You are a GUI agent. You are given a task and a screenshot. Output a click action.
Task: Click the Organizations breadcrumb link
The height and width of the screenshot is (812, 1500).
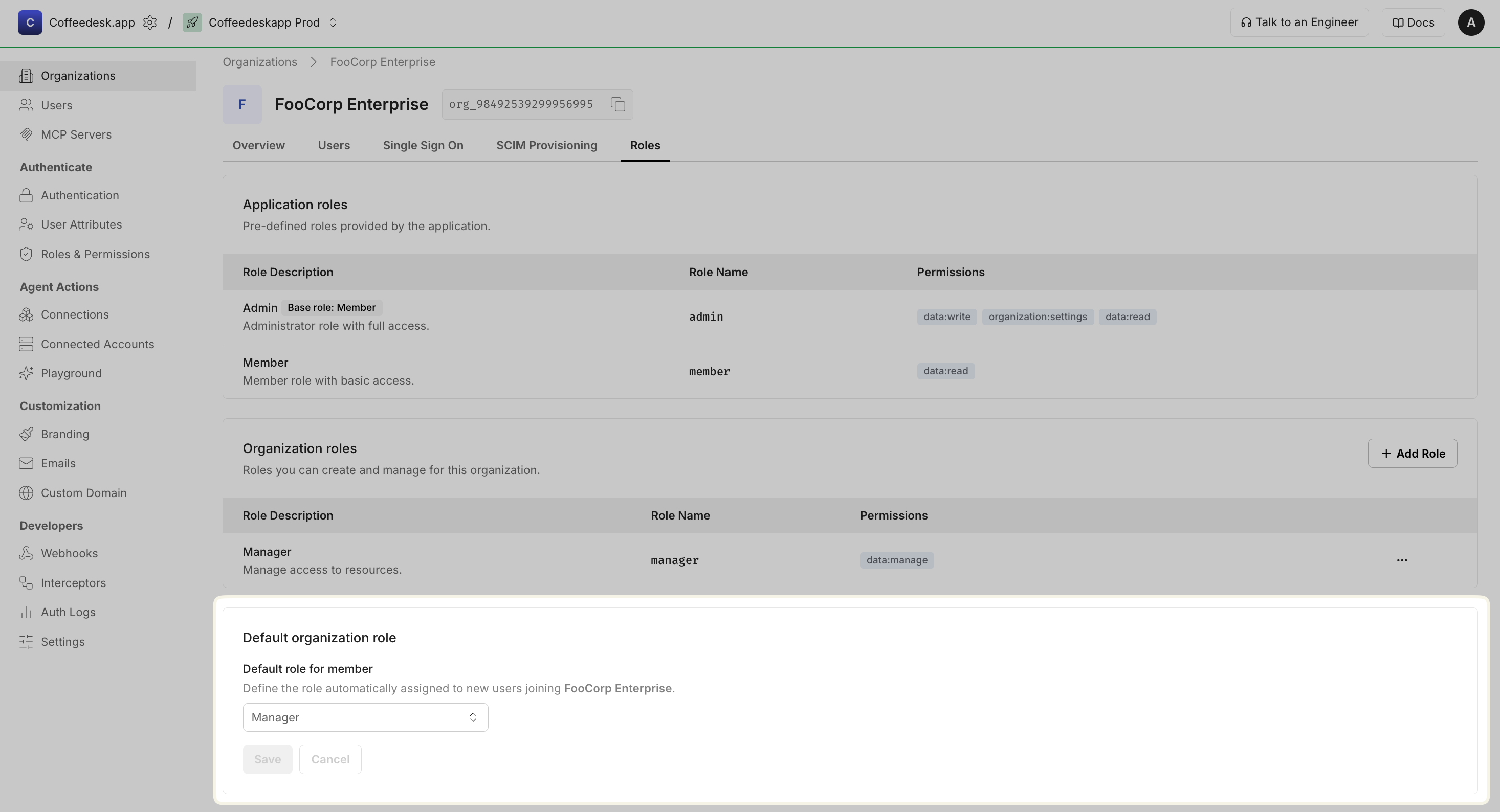(x=260, y=62)
